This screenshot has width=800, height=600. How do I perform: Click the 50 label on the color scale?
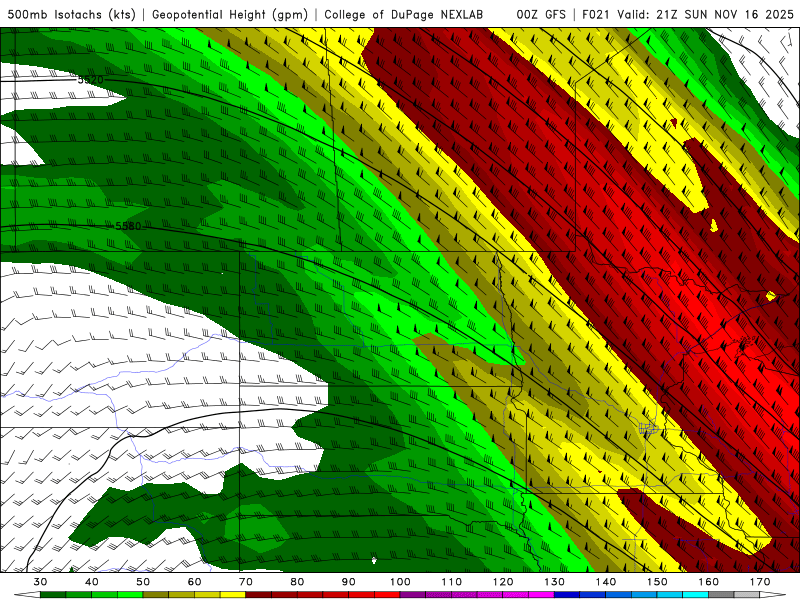pyautogui.click(x=143, y=582)
